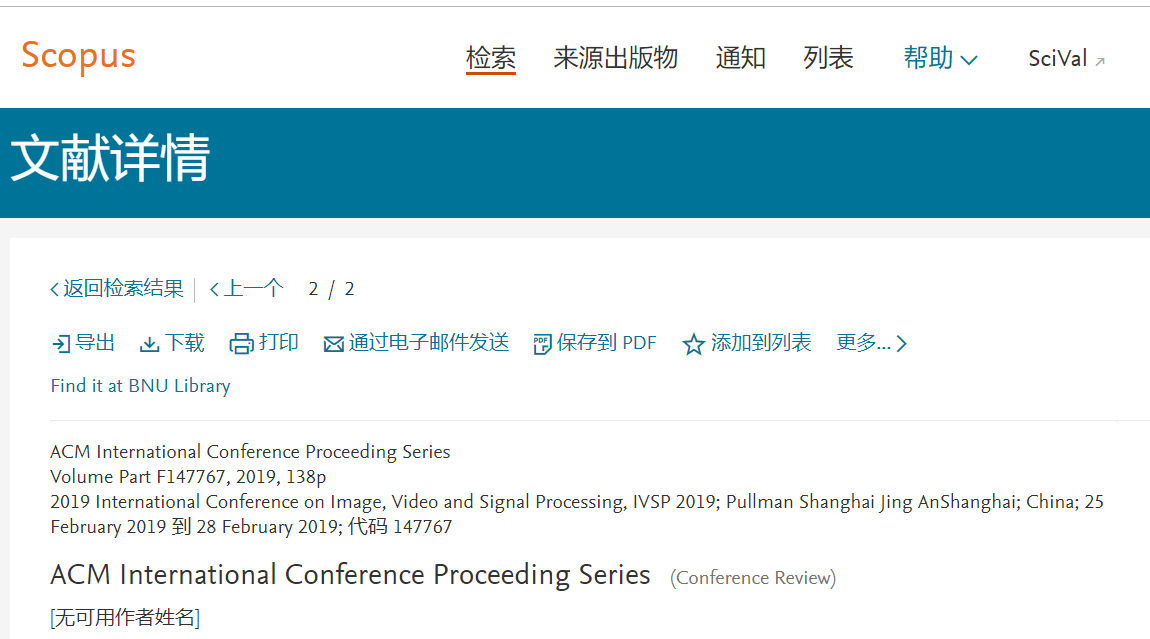Click the 打印 printer icon

(x=241, y=343)
